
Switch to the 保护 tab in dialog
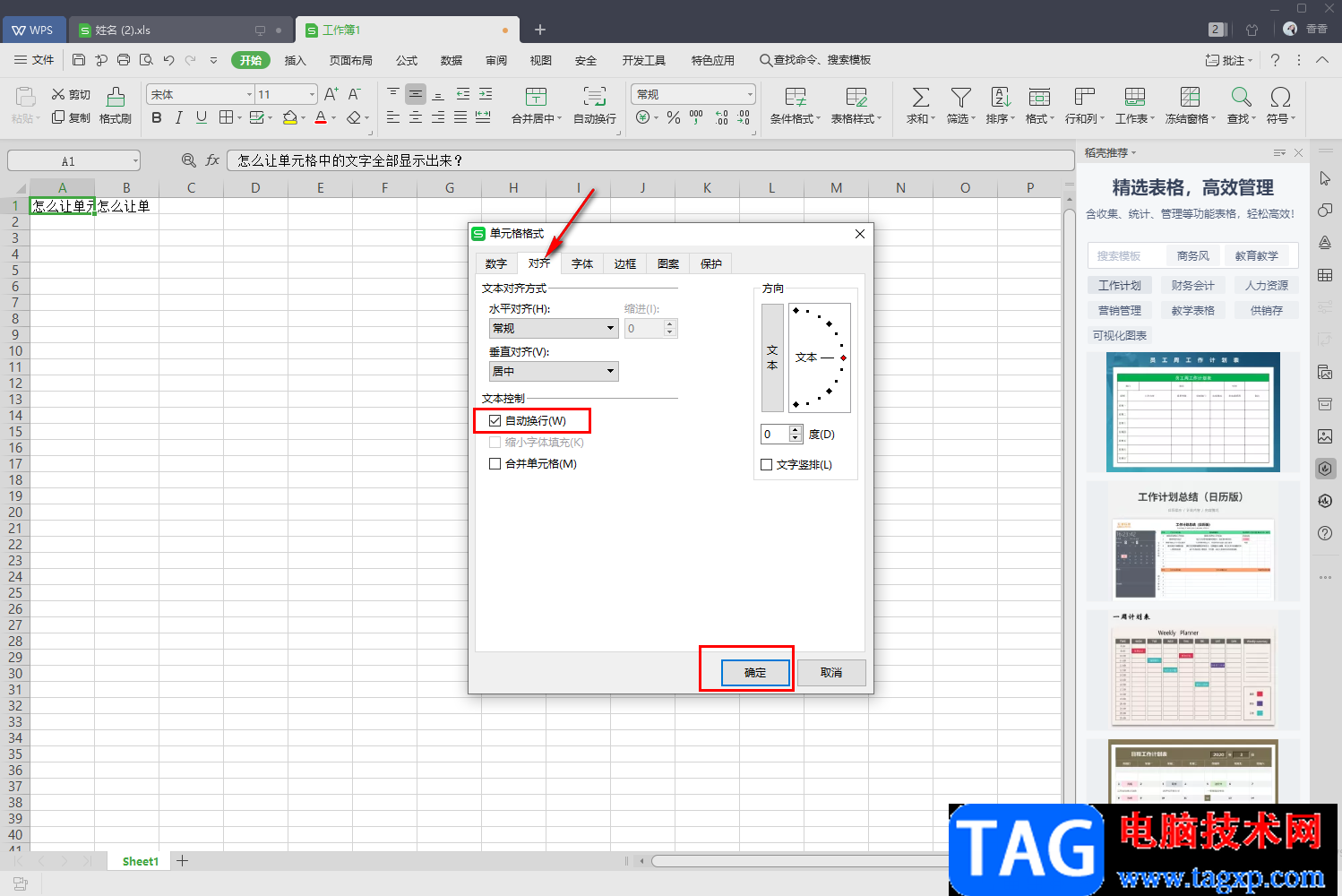coord(711,263)
